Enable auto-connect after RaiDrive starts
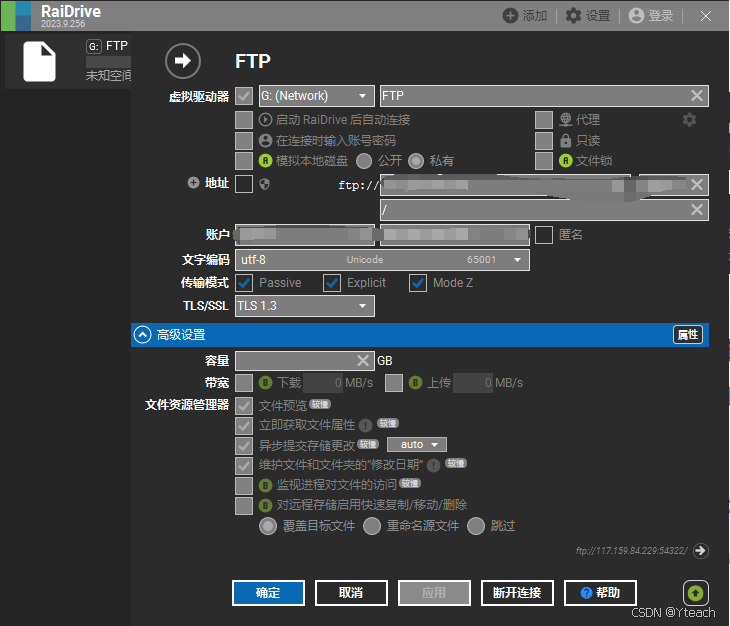 (x=244, y=120)
